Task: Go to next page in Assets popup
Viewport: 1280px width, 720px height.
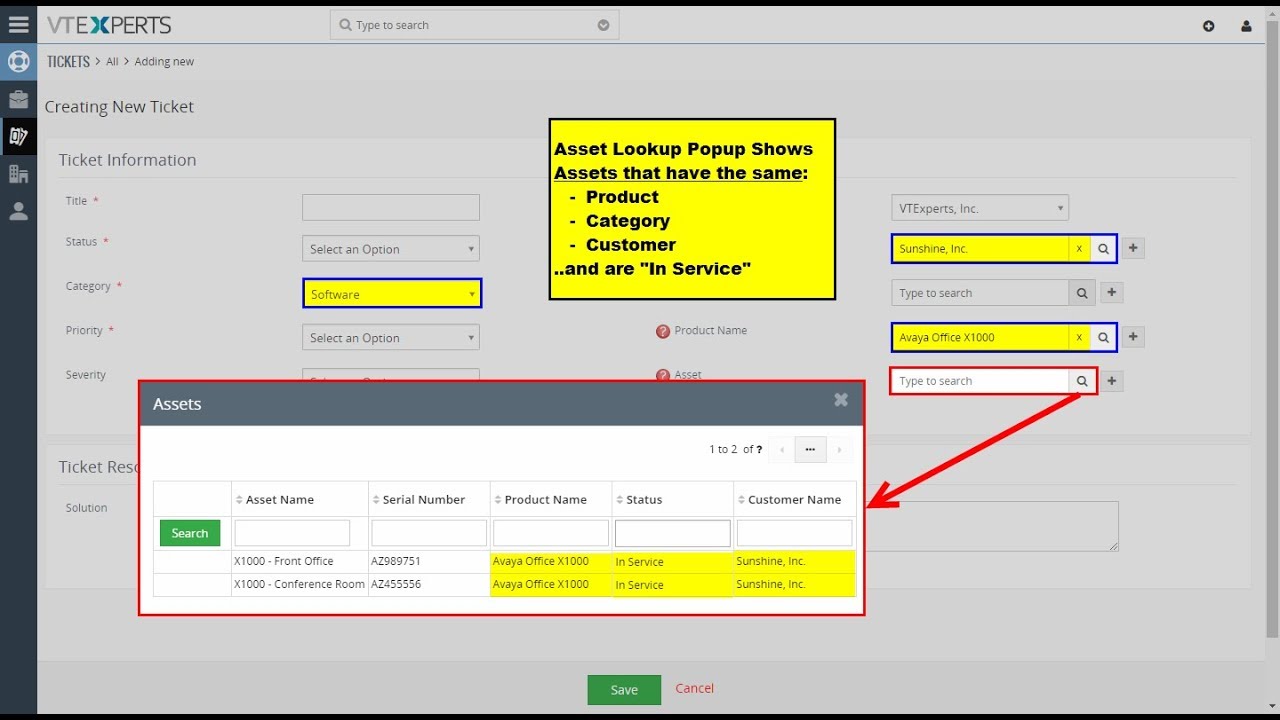Action: pyautogui.click(x=839, y=450)
